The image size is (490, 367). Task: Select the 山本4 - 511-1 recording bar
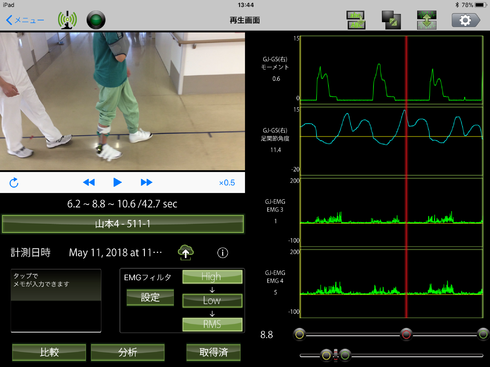[x=123, y=224]
